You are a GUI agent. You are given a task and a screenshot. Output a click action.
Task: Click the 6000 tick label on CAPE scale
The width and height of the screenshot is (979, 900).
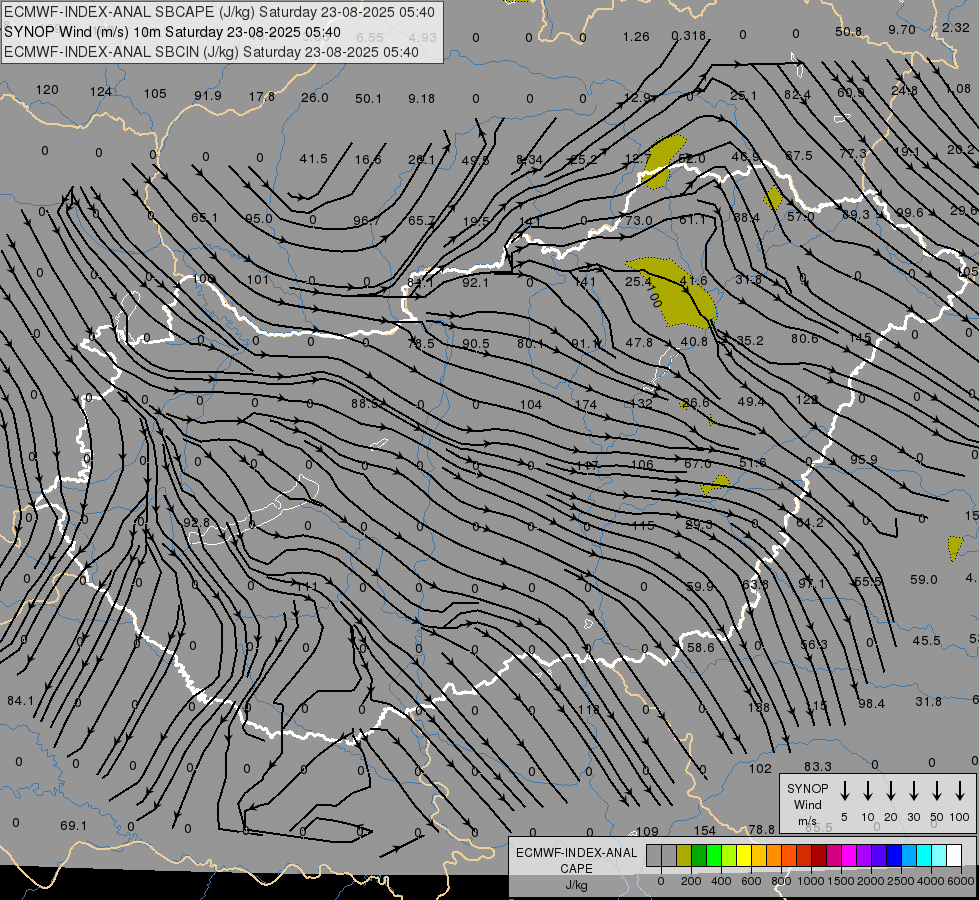pyautogui.click(x=961, y=881)
